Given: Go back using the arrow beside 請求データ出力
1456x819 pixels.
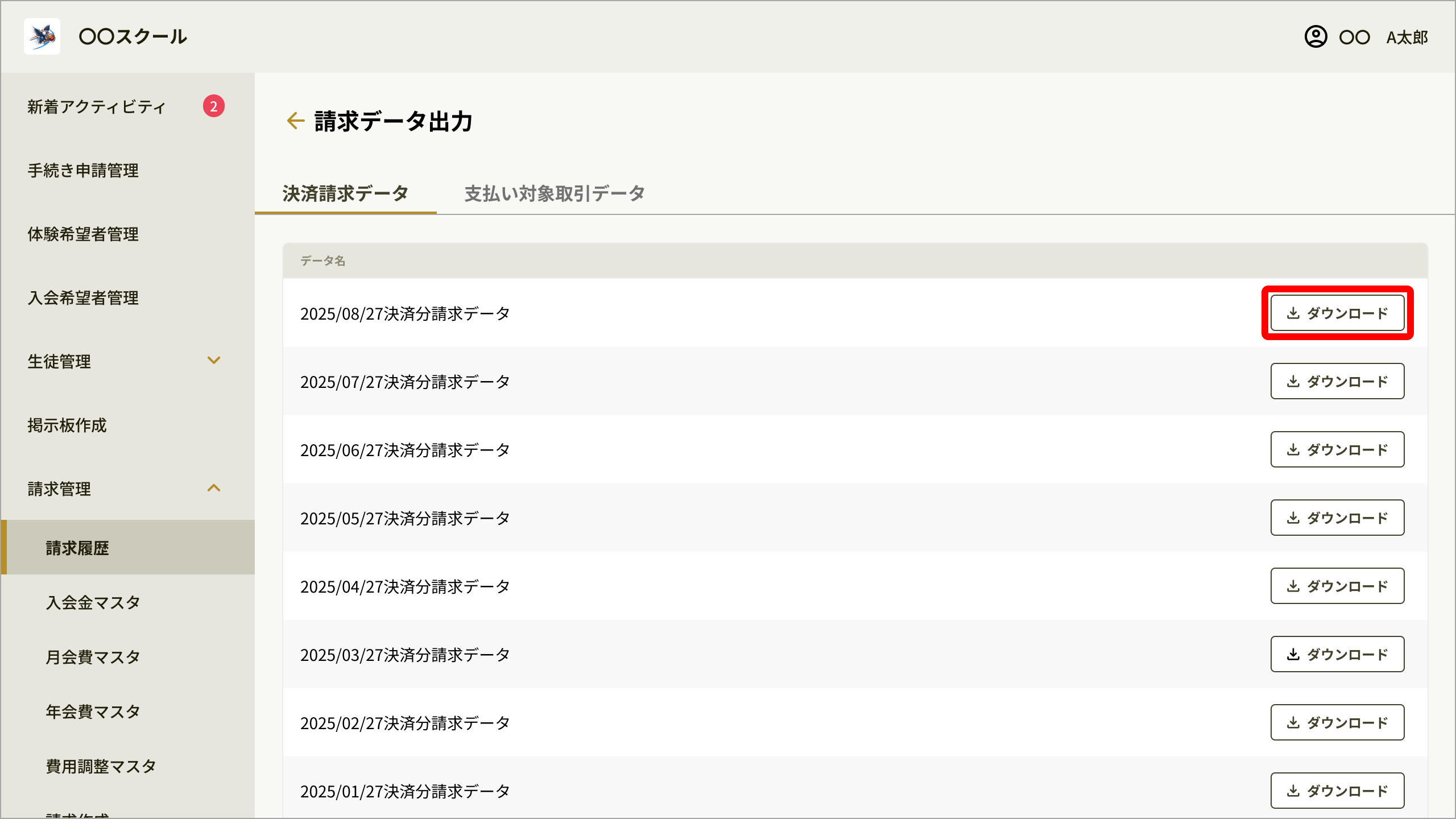Looking at the screenshot, I should pos(295,121).
